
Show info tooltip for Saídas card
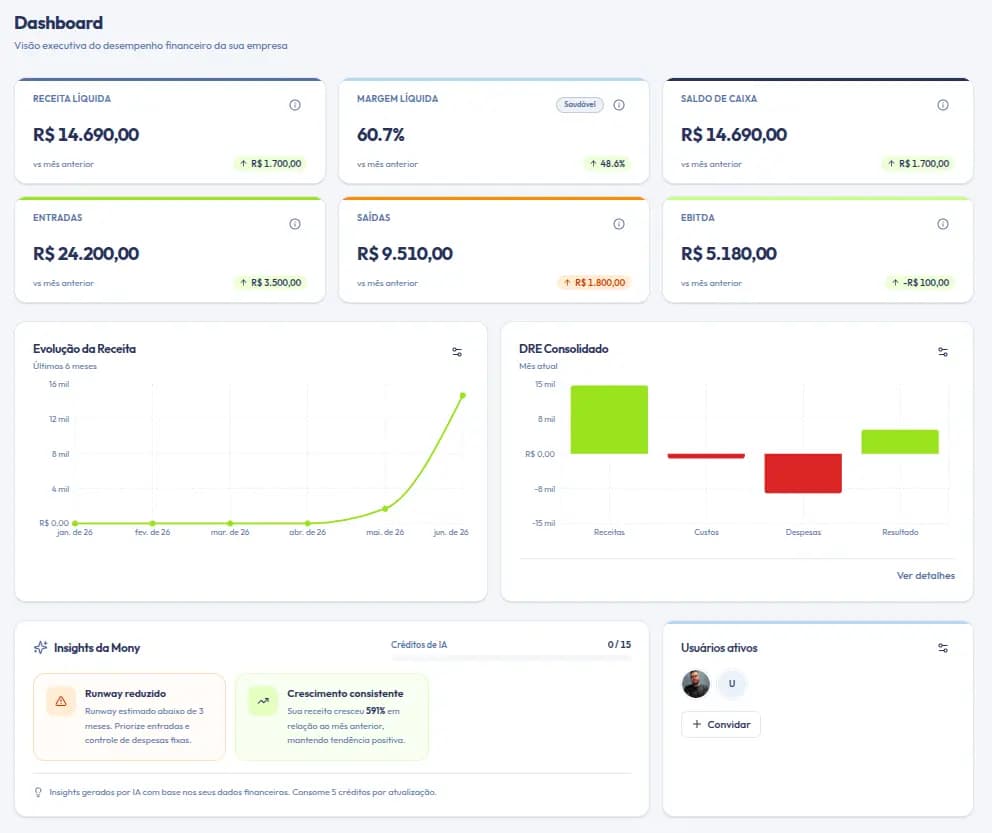click(x=619, y=224)
